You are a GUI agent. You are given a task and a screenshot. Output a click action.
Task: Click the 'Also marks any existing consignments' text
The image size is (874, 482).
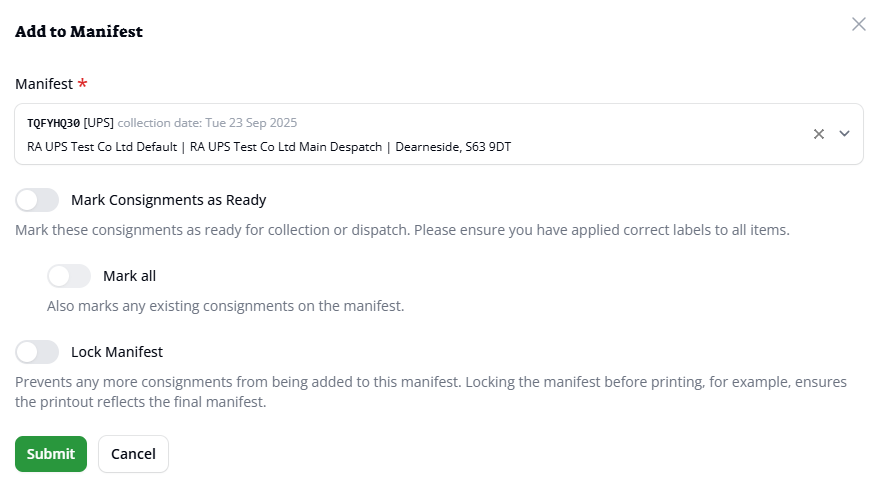tap(225, 306)
